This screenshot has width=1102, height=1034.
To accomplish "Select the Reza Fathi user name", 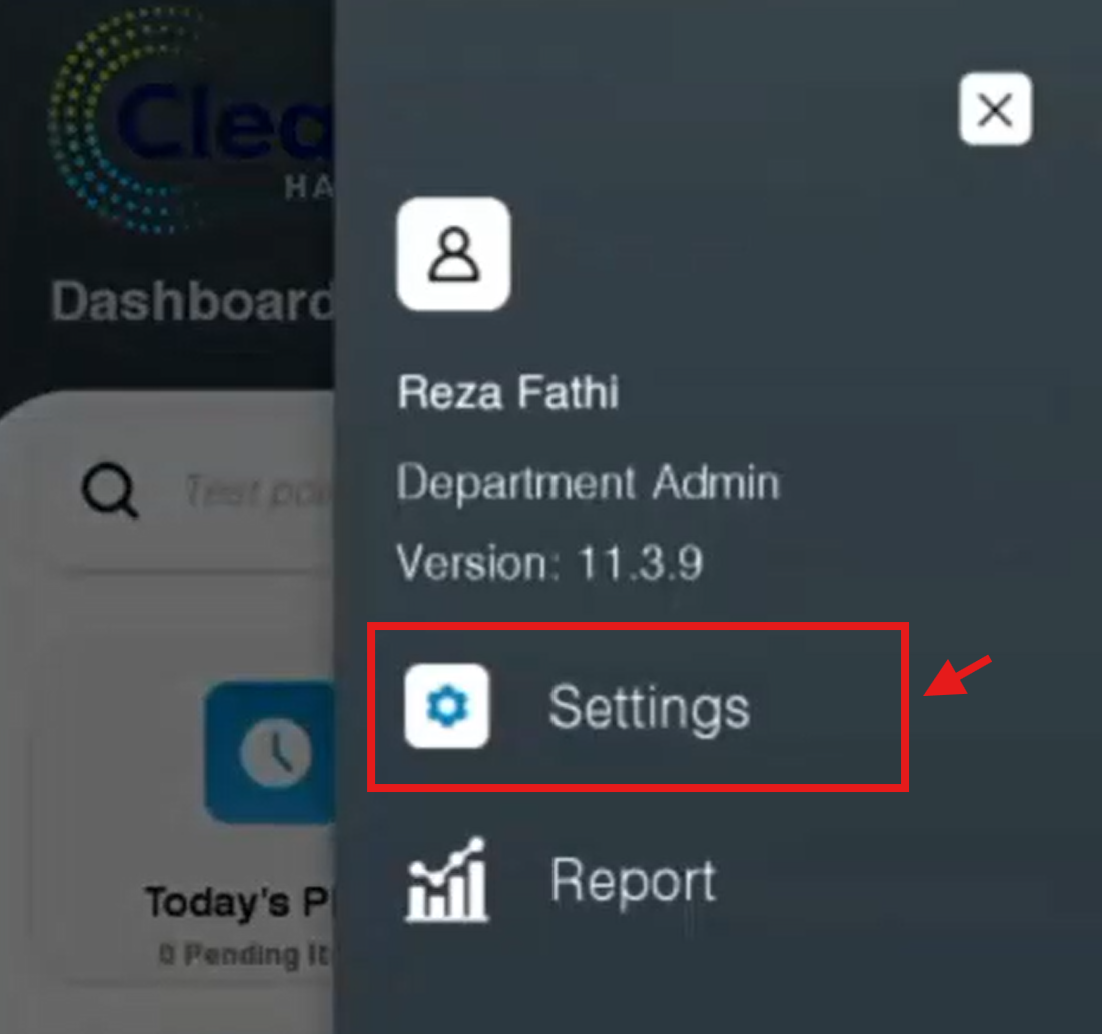I will [x=508, y=392].
